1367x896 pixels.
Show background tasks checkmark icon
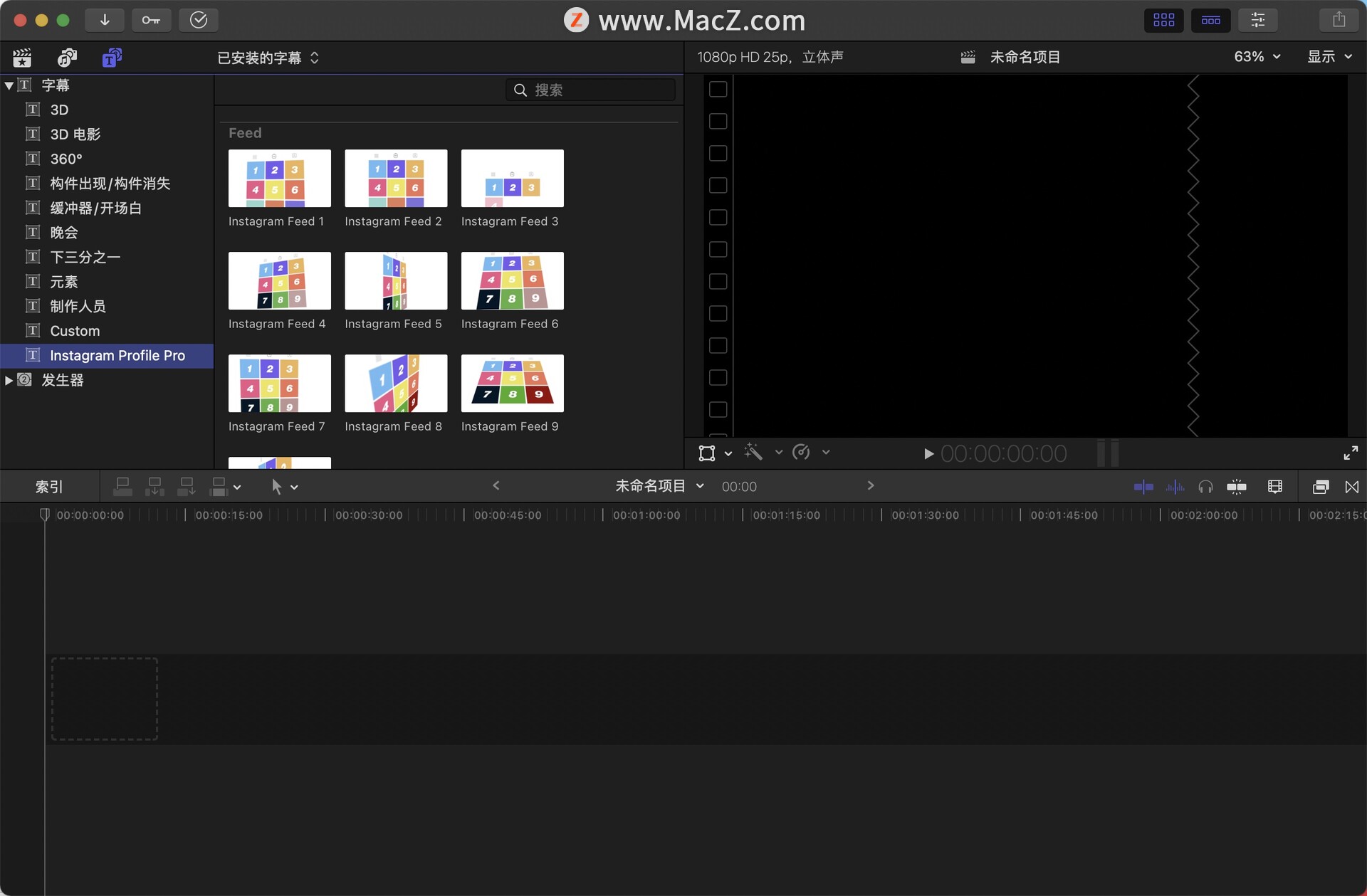click(199, 20)
